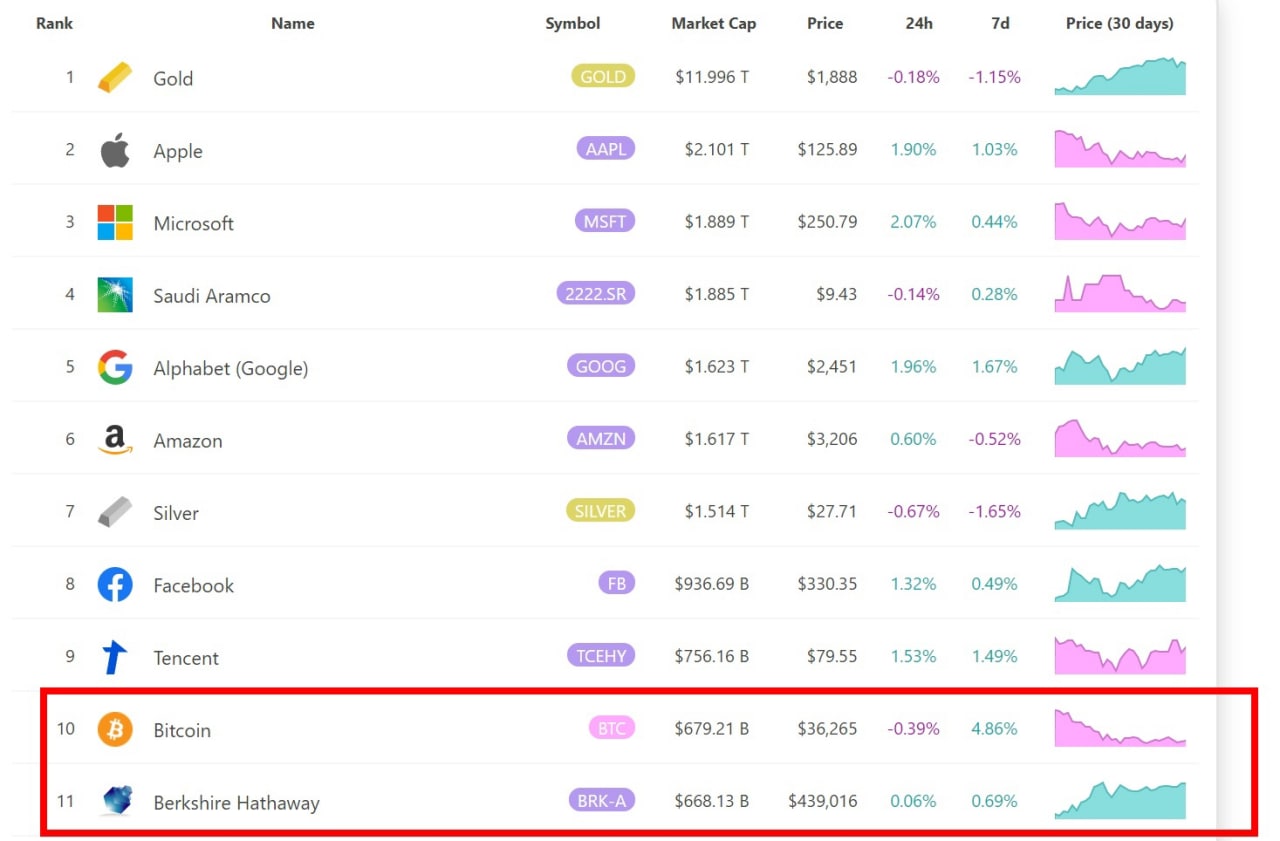This screenshot has height=841, width=1280.
Task: Open the Gold asset name link
Action: [173, 78]
